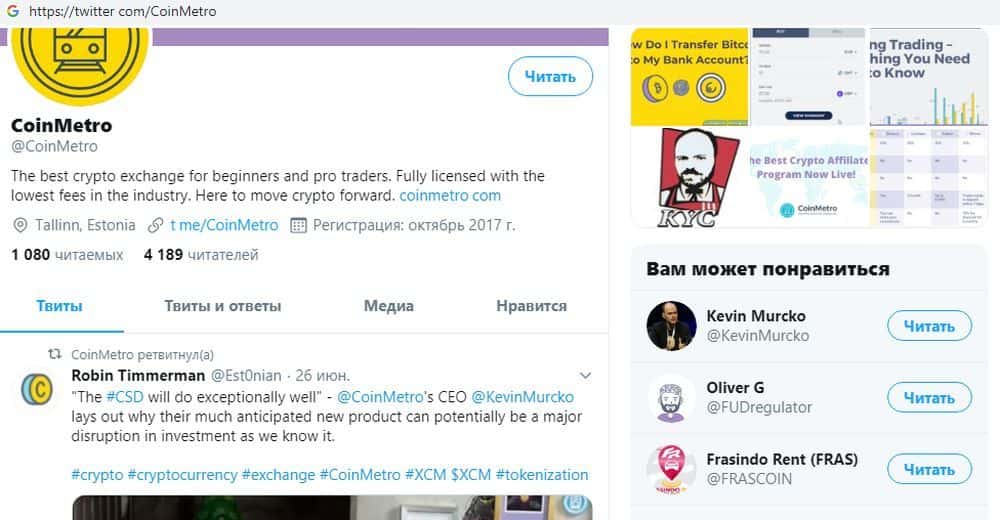Click the Google icon in the address bar
The width and height of the screenshot is (1000, 520).
12,12
